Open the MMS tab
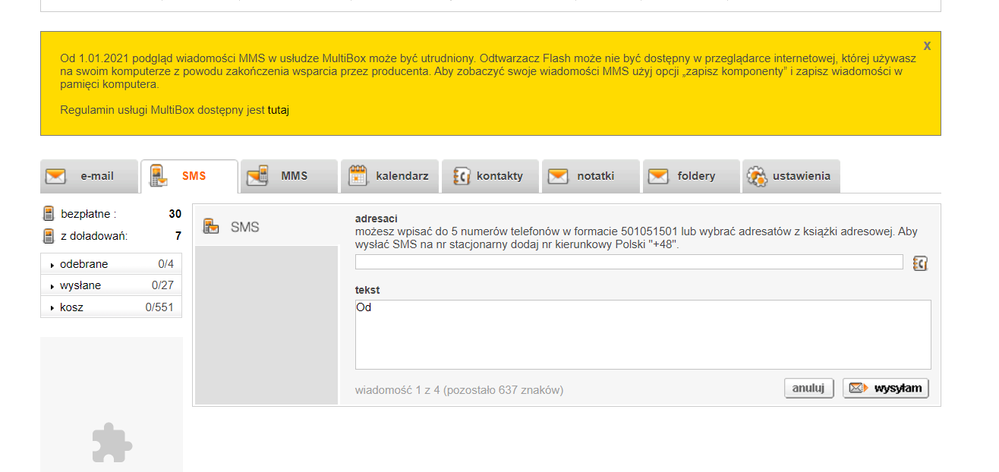The height and width of the screenshot is (472, 999). click(293, 176)
